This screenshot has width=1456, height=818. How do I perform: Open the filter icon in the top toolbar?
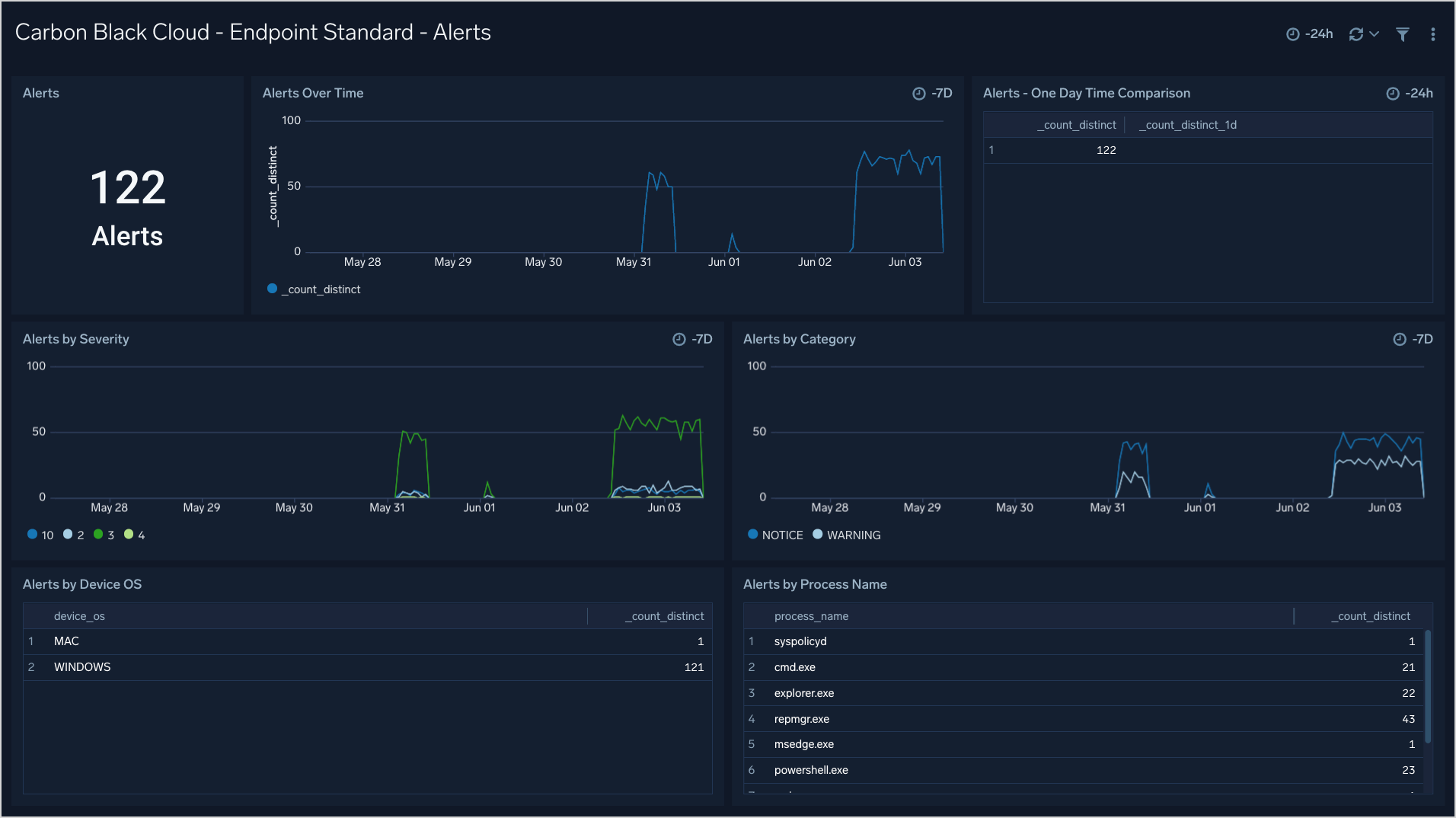point(1402,35)
